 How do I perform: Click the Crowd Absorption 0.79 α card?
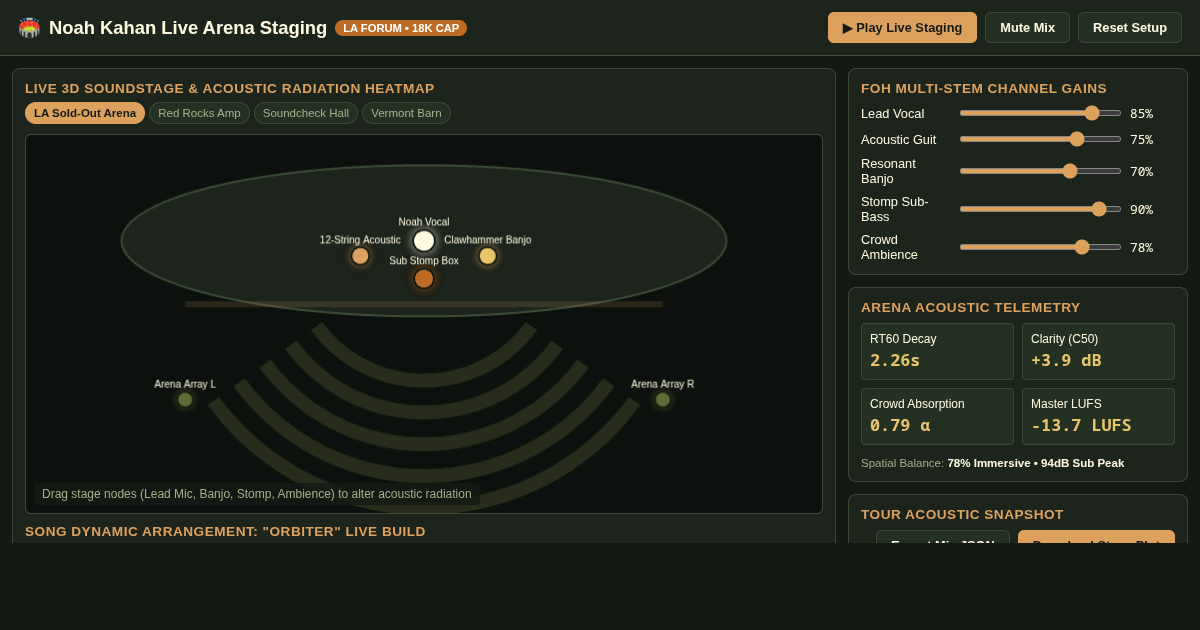coord(937,416)
